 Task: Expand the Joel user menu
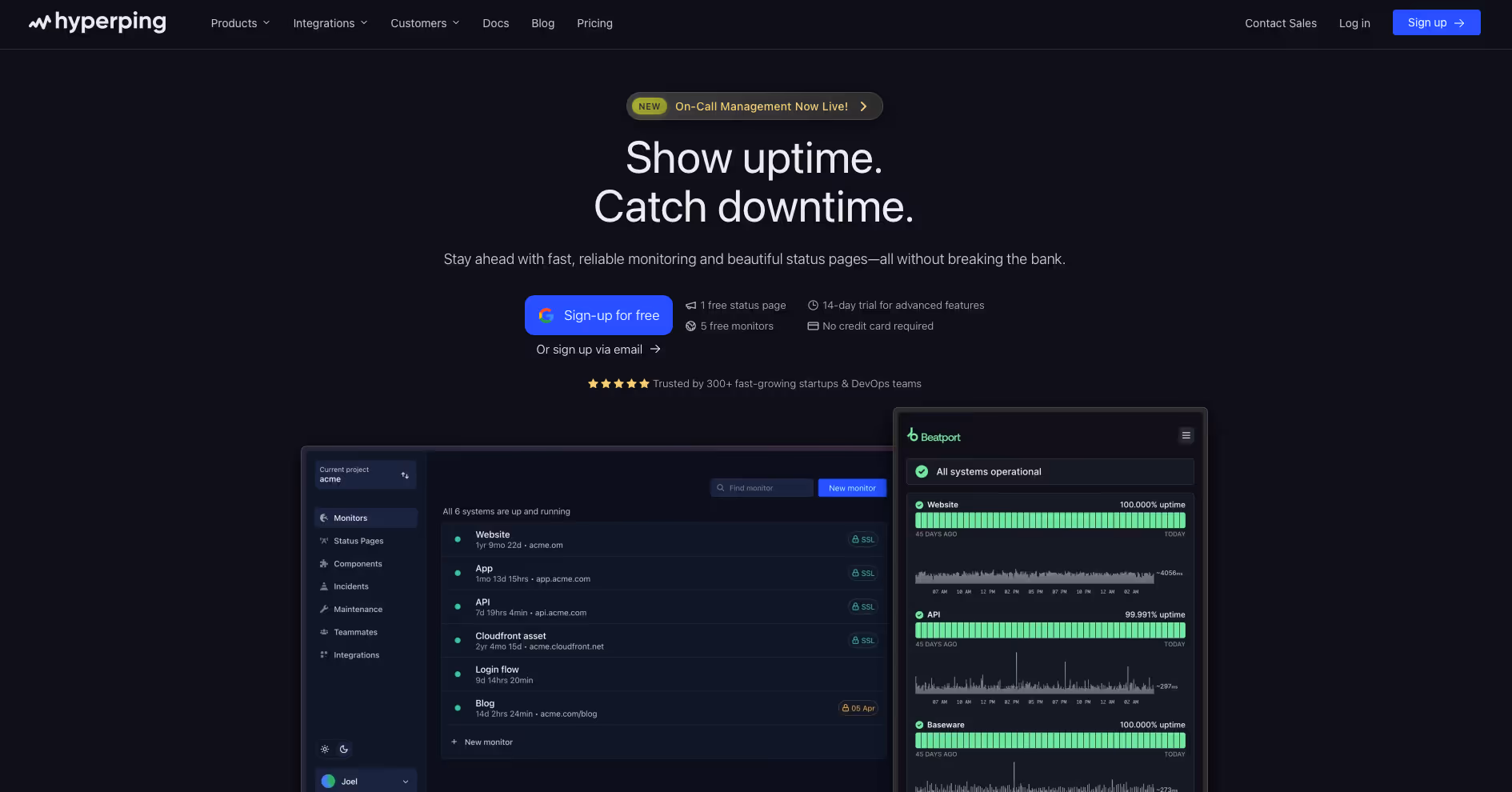click(x=366, y=782)
